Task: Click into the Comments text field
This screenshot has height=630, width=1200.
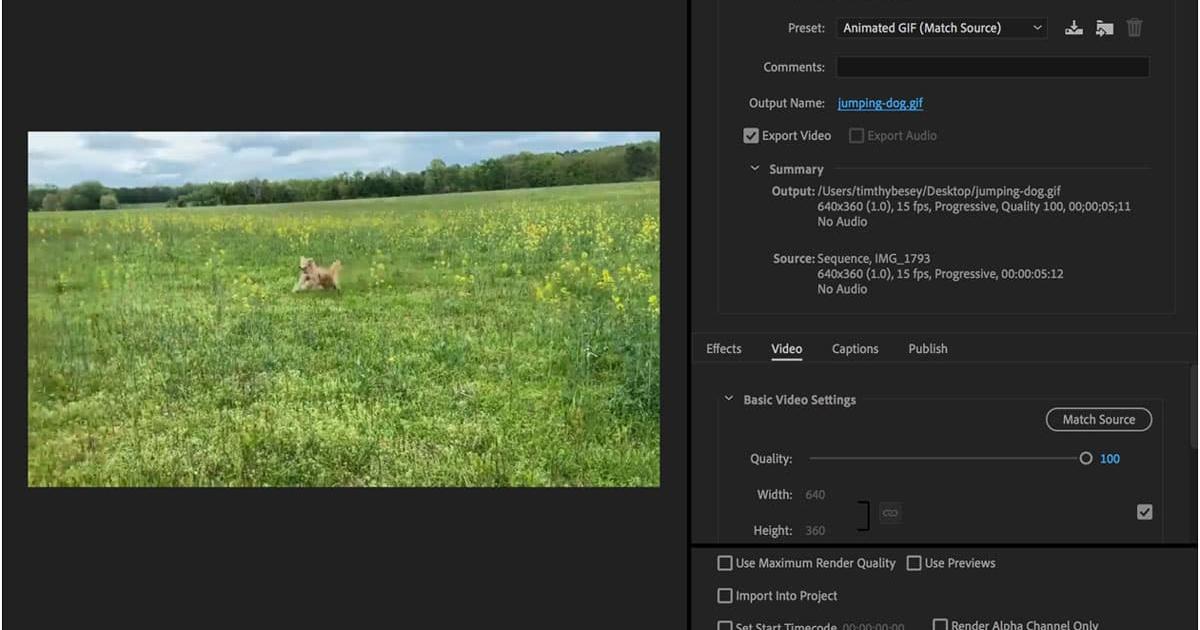Action: tap(992, 67)
